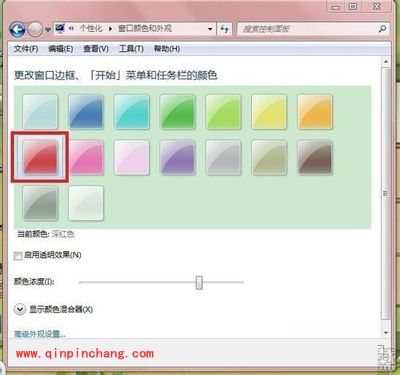Click the scrollbar up arrow
Viewport: 400px width, 375px height.
click(x=386, y=62)
